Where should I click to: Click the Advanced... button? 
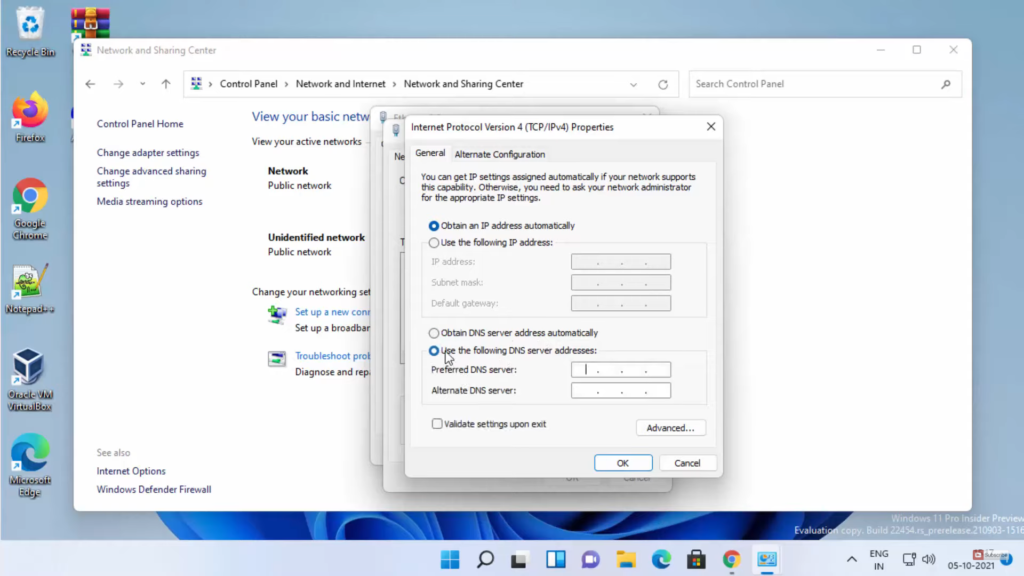point(670,428)
